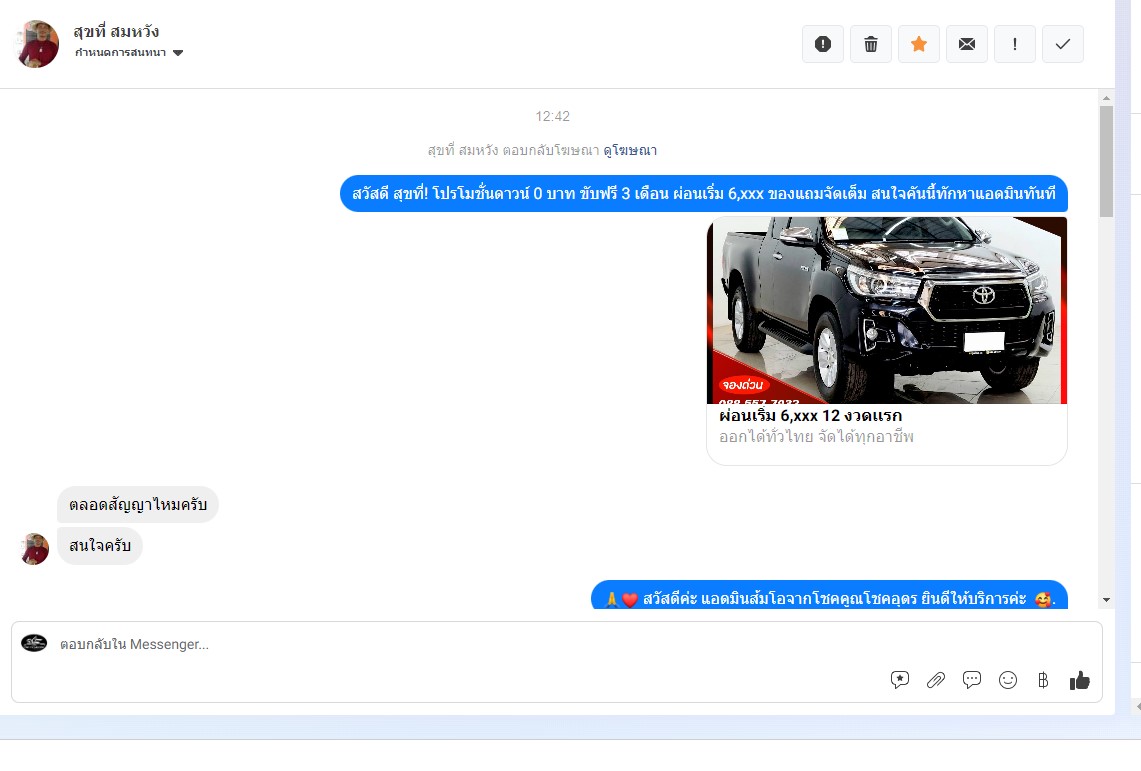Select the message สนใจครับ
Screen dimensions: 1141x771
pos(100,546)
